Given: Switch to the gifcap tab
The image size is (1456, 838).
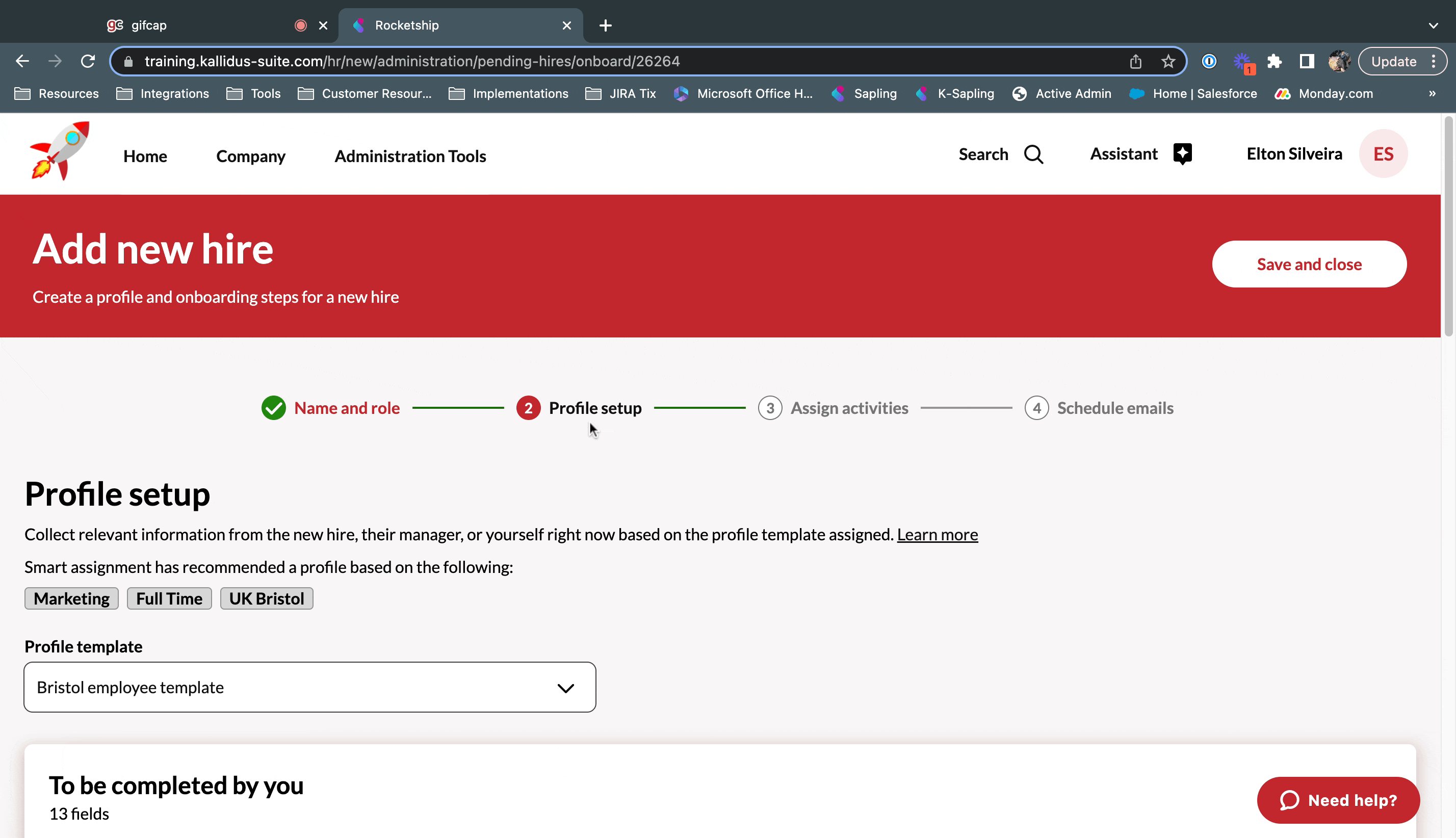Looking at the screenshot, I should (x=173, y=25).
